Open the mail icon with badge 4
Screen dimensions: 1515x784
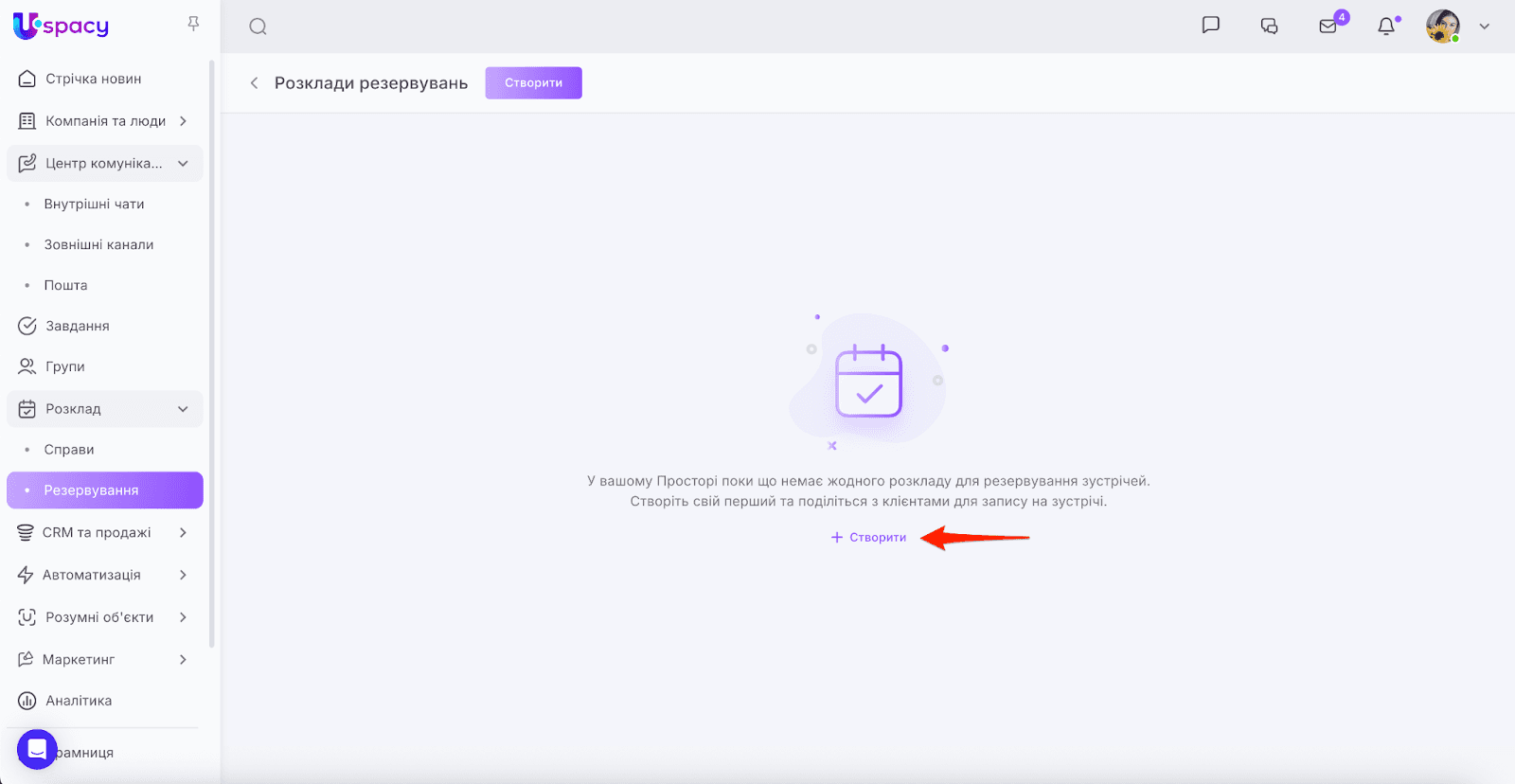[x=1328, y=26]
